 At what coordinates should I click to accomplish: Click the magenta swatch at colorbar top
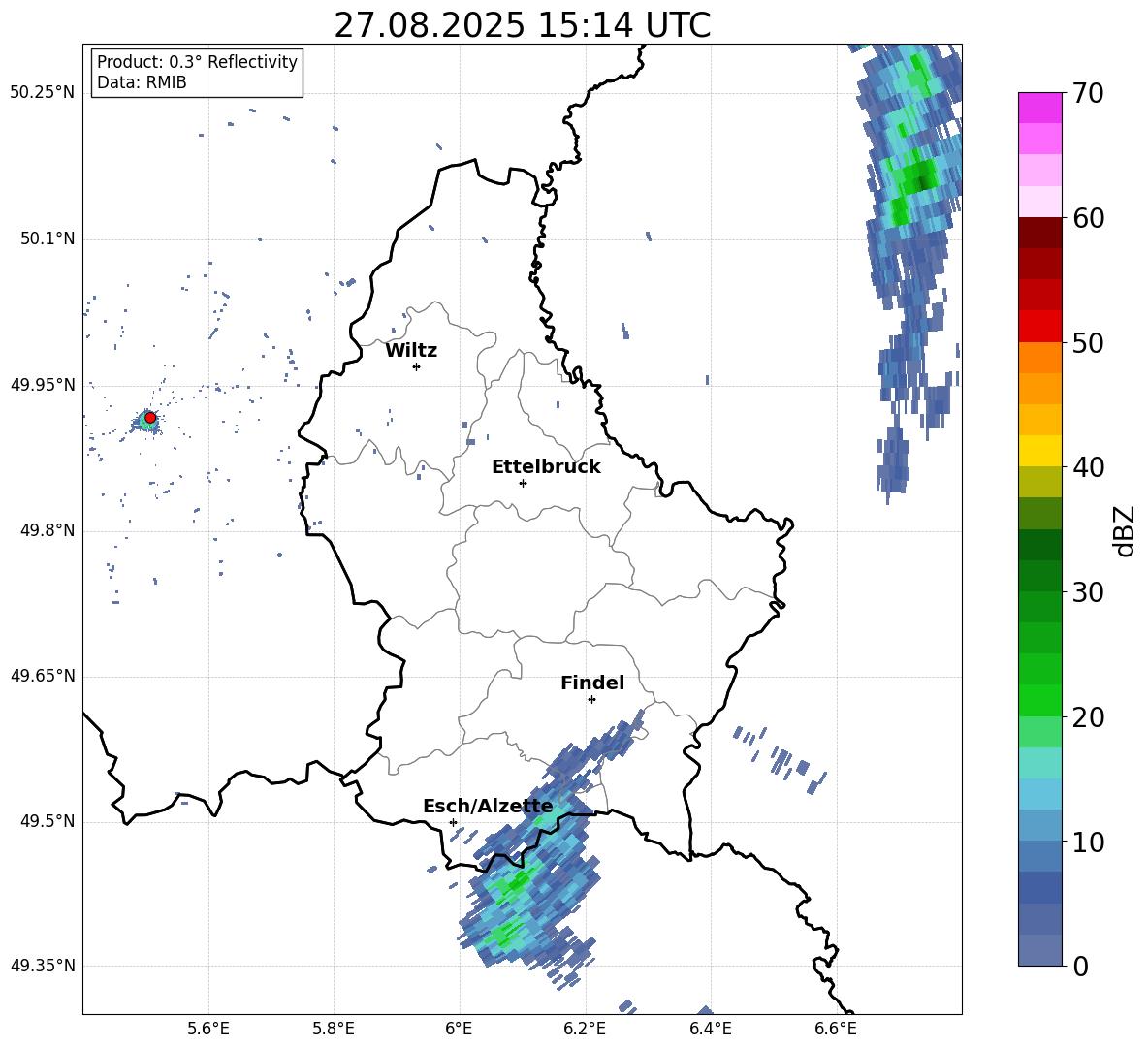click(x=1039, y=108)
